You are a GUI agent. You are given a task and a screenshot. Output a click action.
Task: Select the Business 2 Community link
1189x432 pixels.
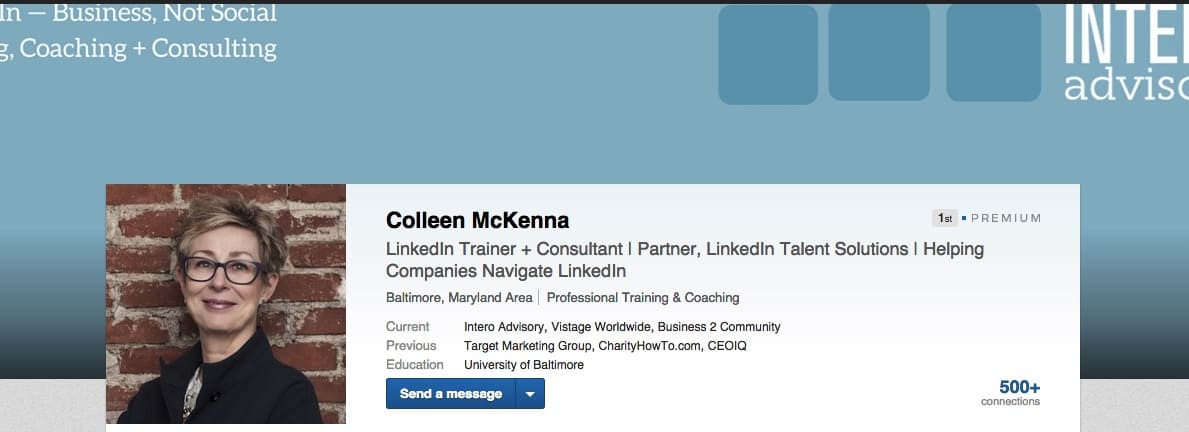point(719,327)
